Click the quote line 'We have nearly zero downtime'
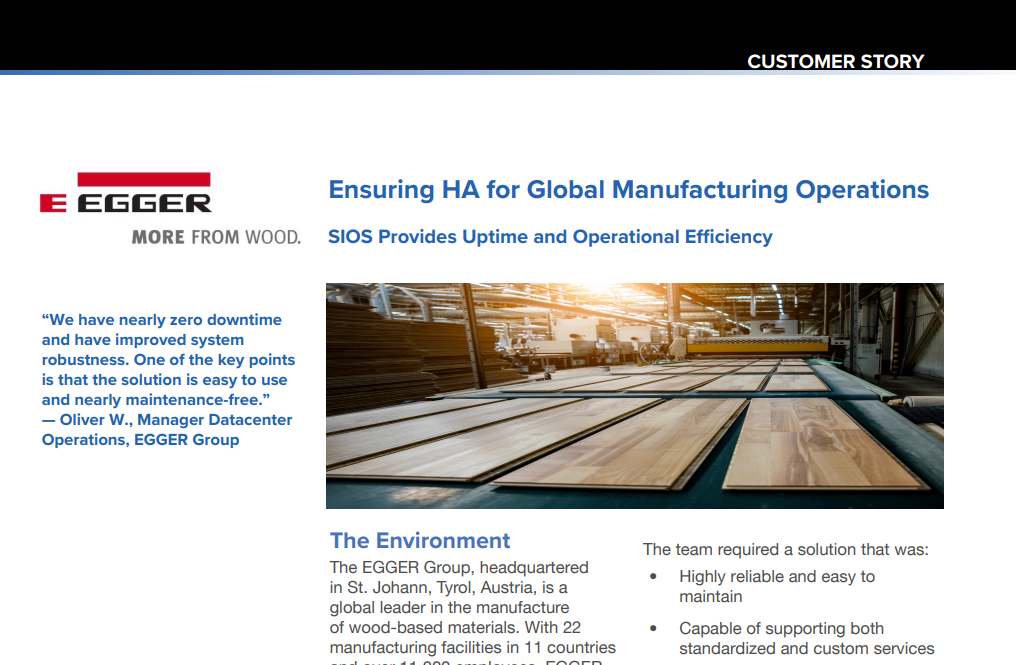Screen dimensions: 1016x665 coord(162,320)
